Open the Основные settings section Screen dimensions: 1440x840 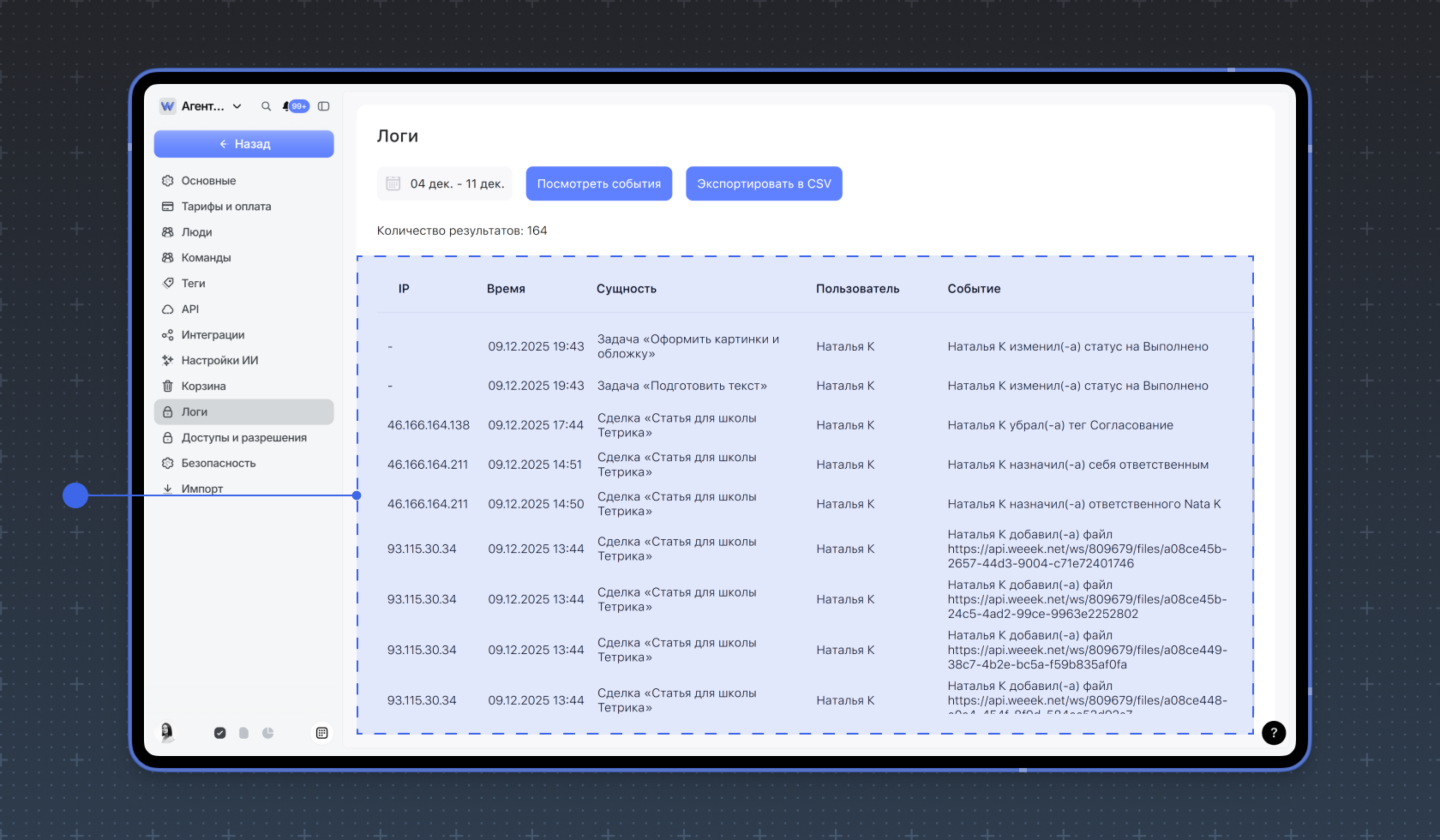[208, 181]
